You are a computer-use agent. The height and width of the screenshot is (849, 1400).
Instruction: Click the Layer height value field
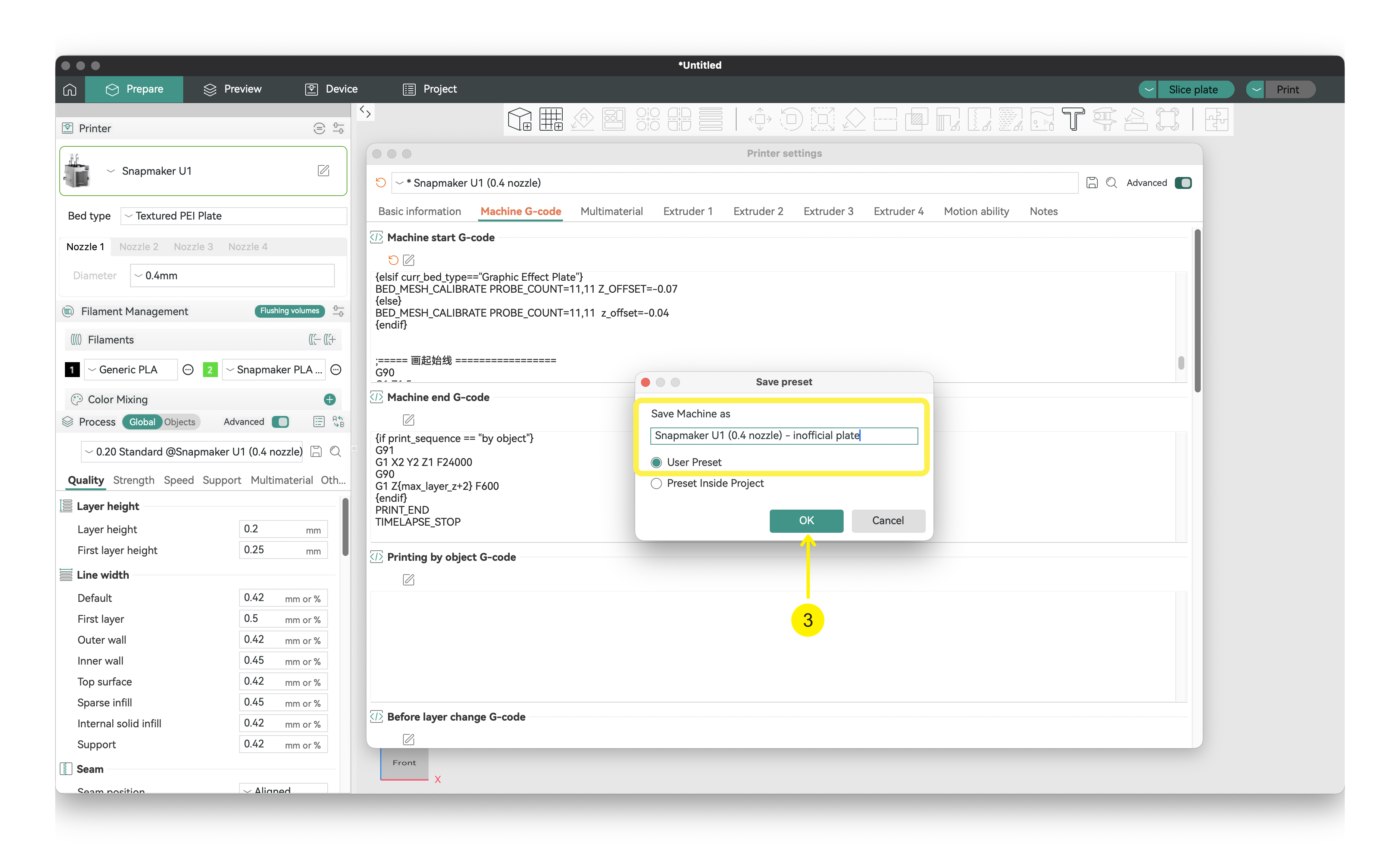pyautogui.click(x=283, y=529)
